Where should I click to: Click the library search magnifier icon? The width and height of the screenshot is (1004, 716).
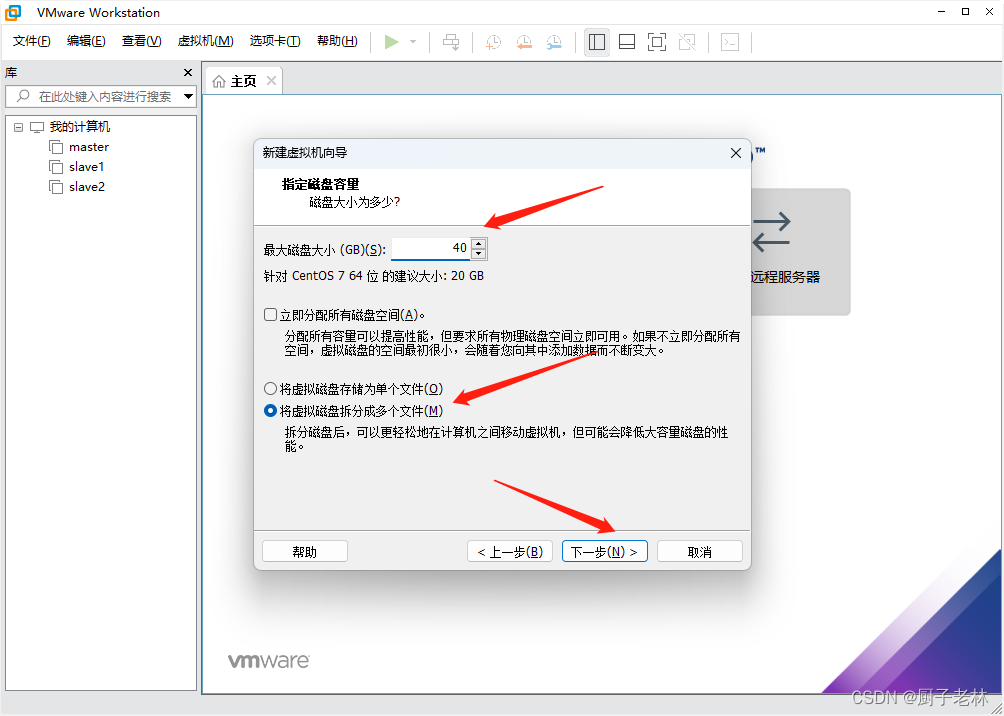(x=23, y=96)
